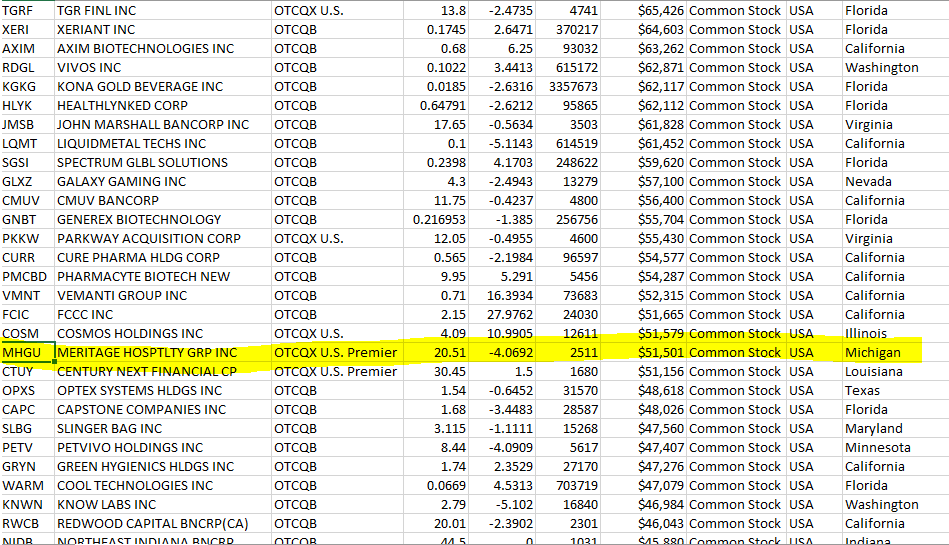949x545 pixels.
Task: Click XERIANT INC company cell
Action: click(x=163, y=30)
